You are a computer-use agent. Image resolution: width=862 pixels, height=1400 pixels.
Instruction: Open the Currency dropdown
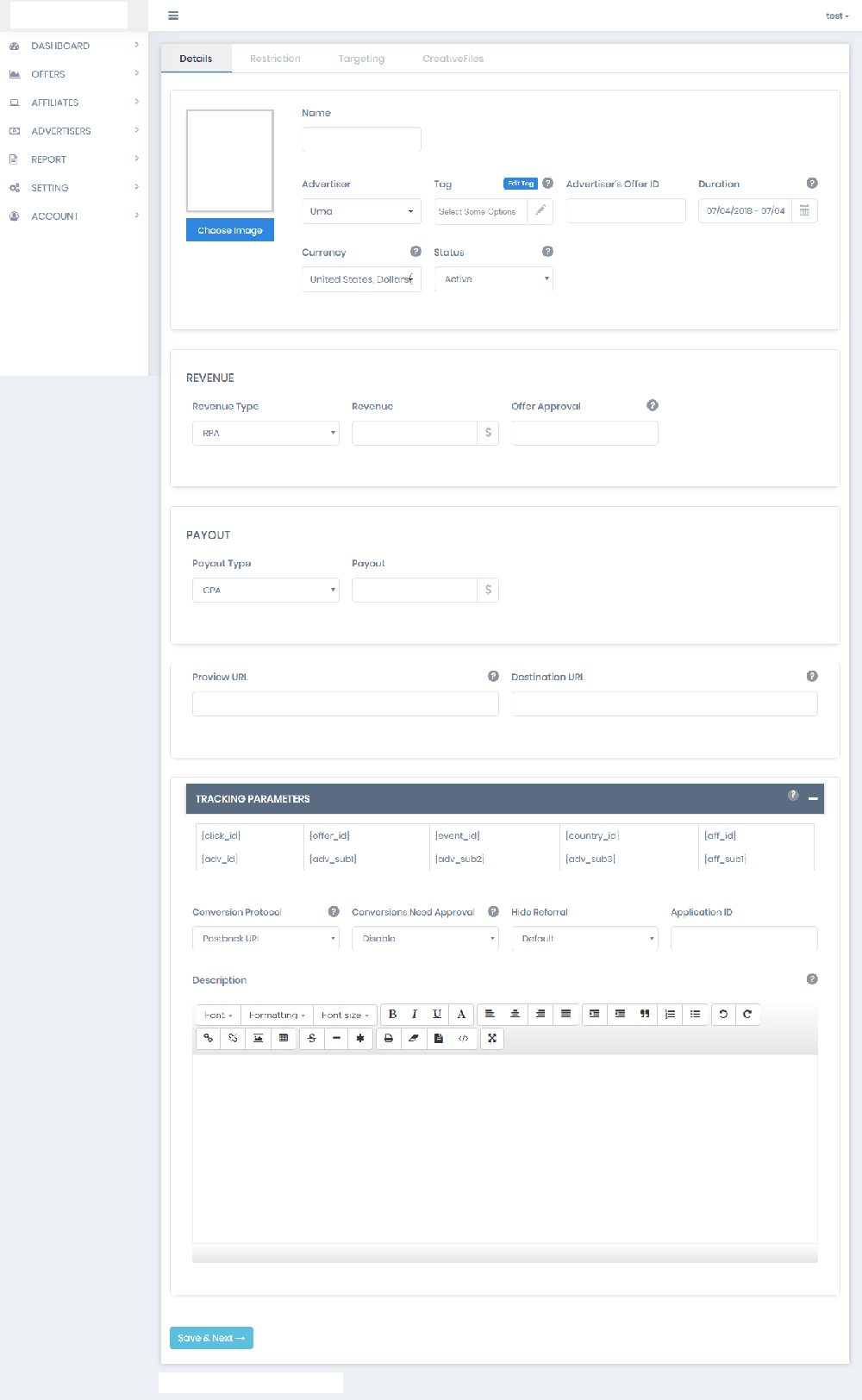361,279
